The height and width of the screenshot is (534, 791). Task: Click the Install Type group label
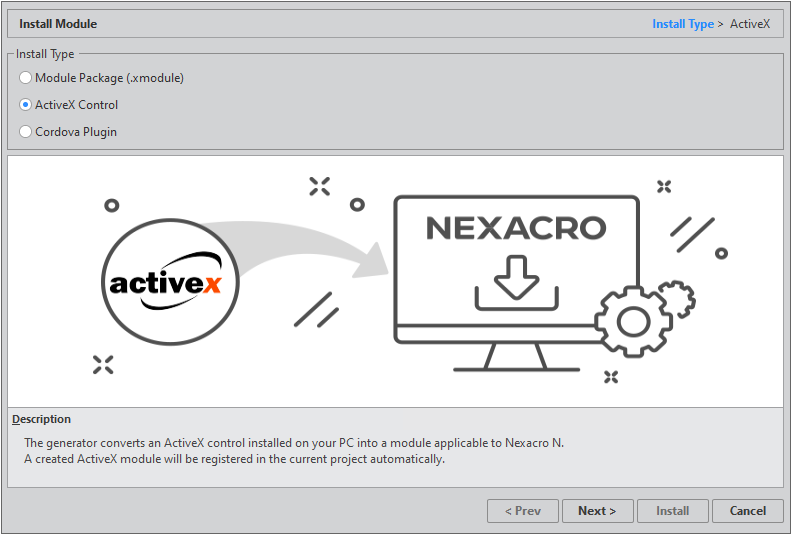[x=45, y=54]
